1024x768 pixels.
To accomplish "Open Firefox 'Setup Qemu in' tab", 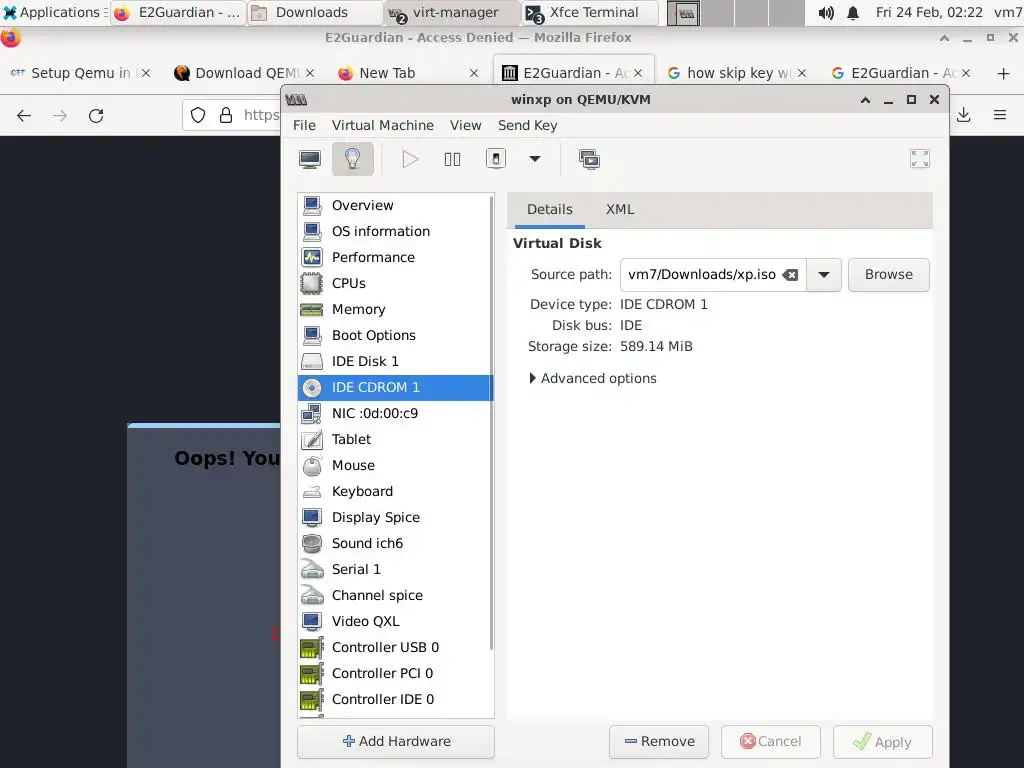I will coord(80,73).
